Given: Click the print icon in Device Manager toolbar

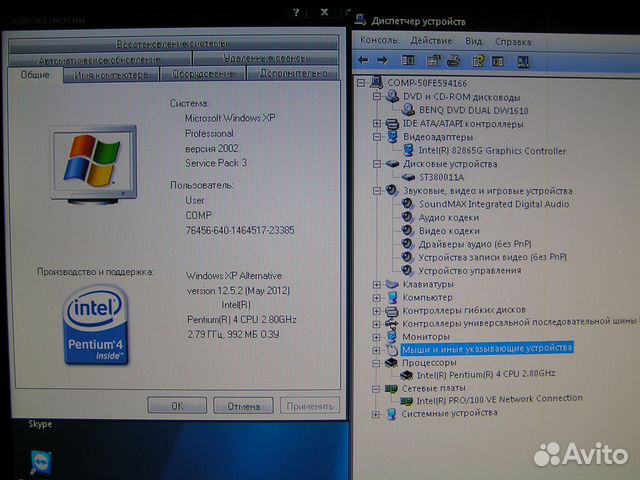Looking at the screenshot, I should pyautogui.click(x=453, y=61).
